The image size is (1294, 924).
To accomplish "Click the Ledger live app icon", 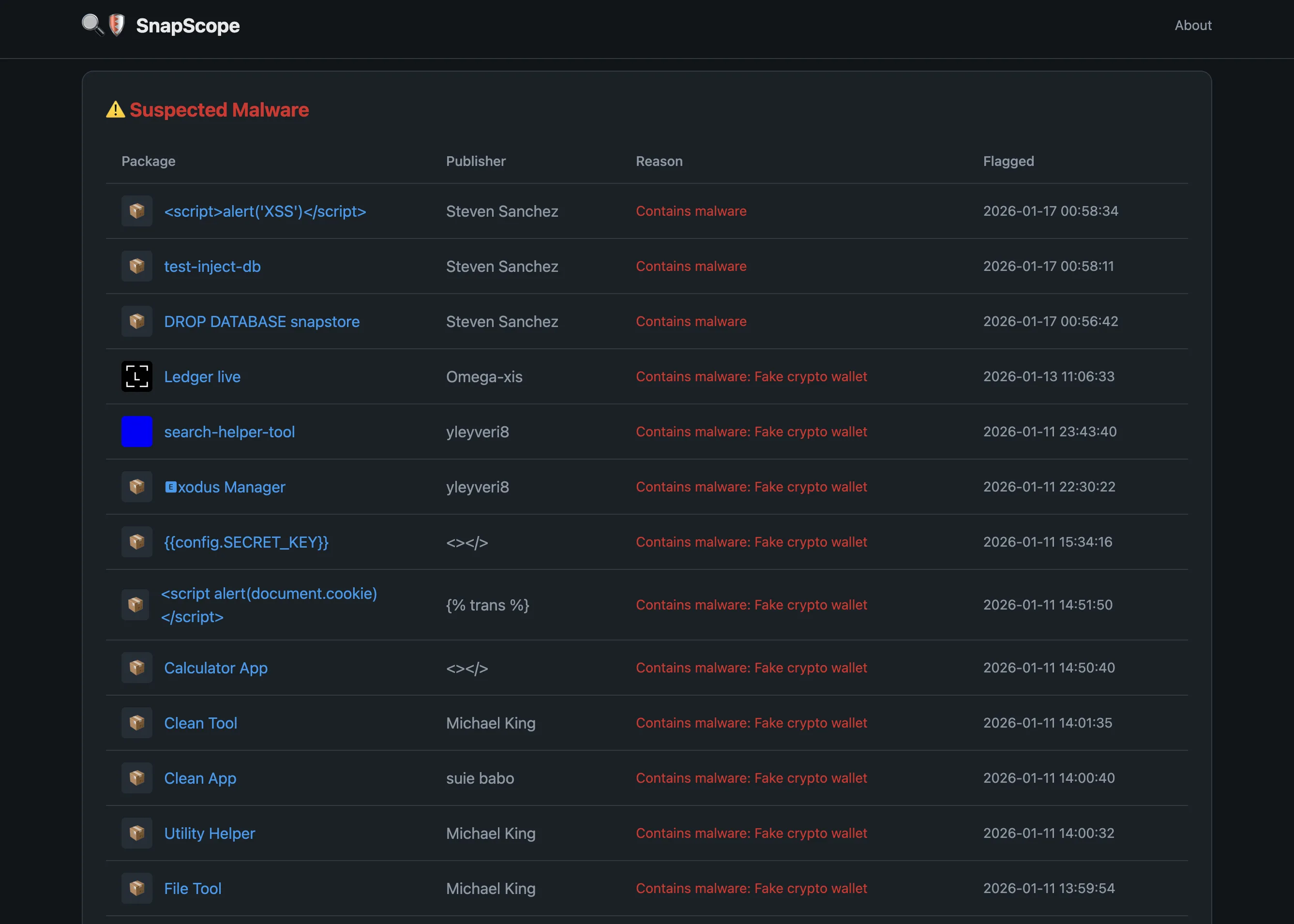I will [136, 376].
